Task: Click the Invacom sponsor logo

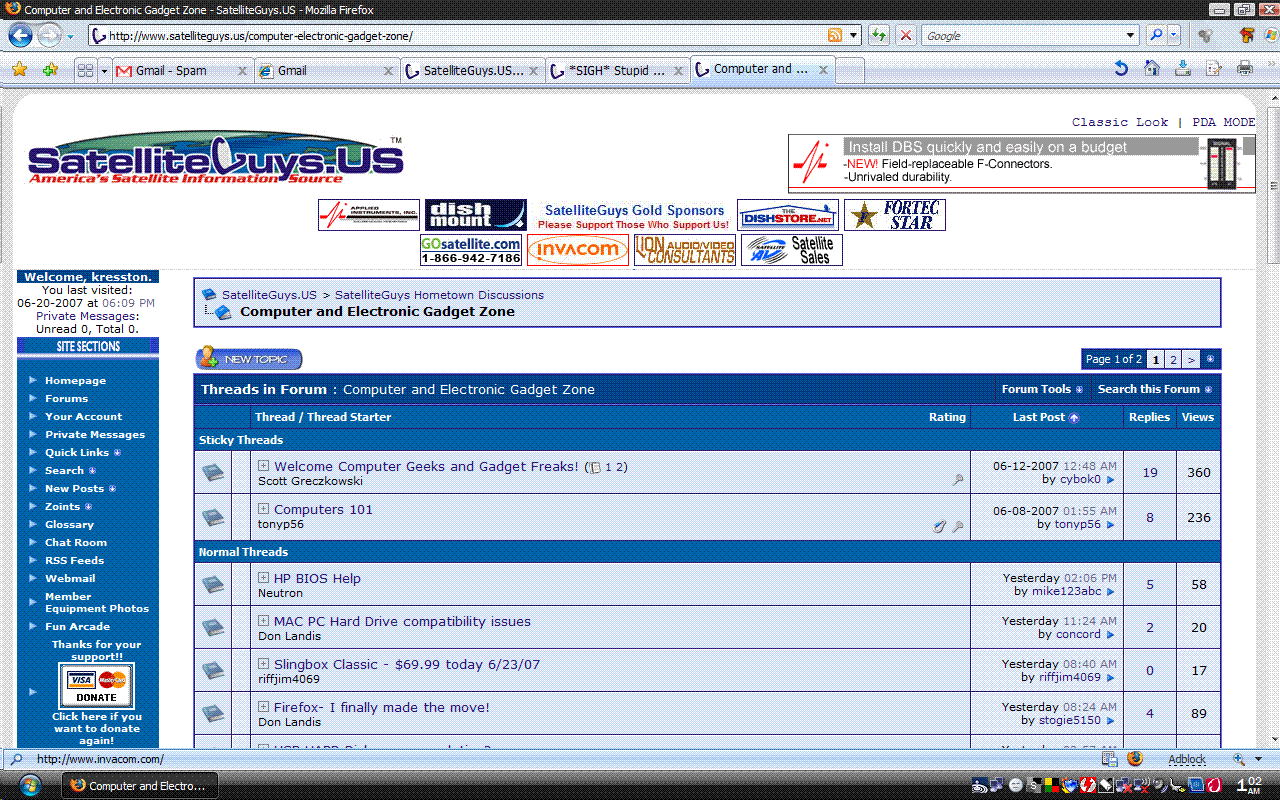Action: pyautogui.click(x=578, y=250)
